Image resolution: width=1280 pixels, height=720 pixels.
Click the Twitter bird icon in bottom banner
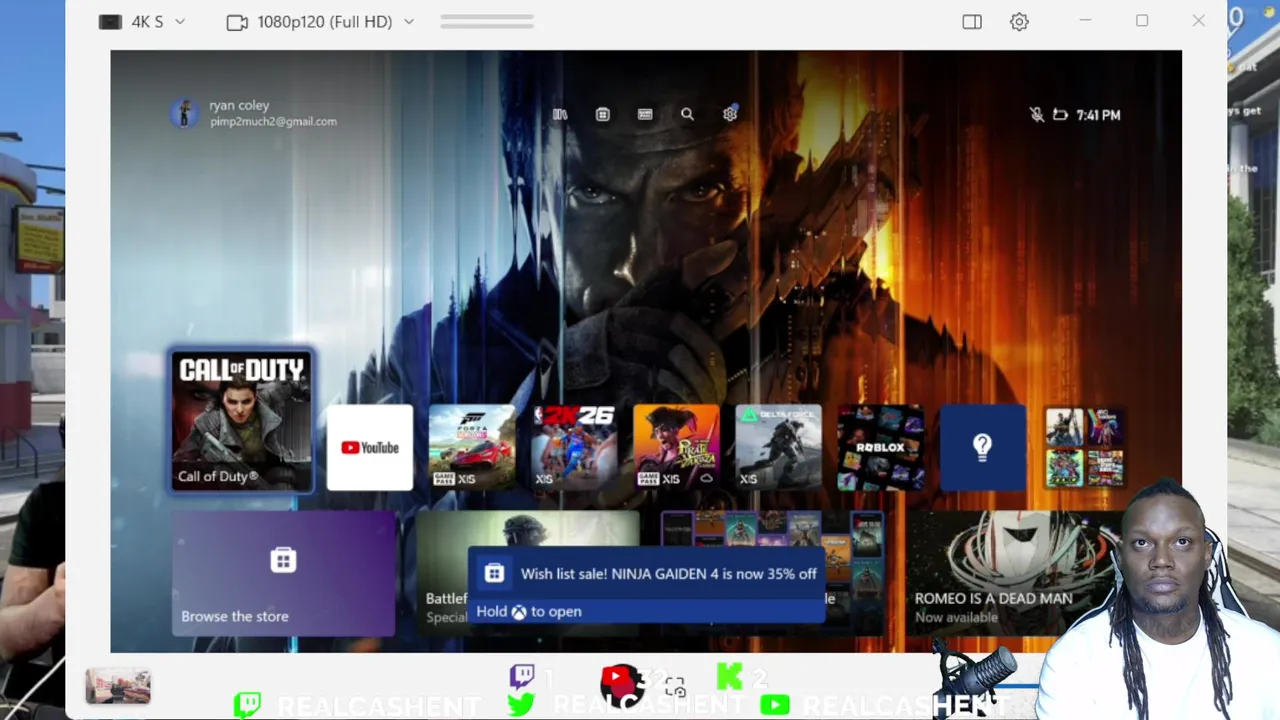click(521, 705)
